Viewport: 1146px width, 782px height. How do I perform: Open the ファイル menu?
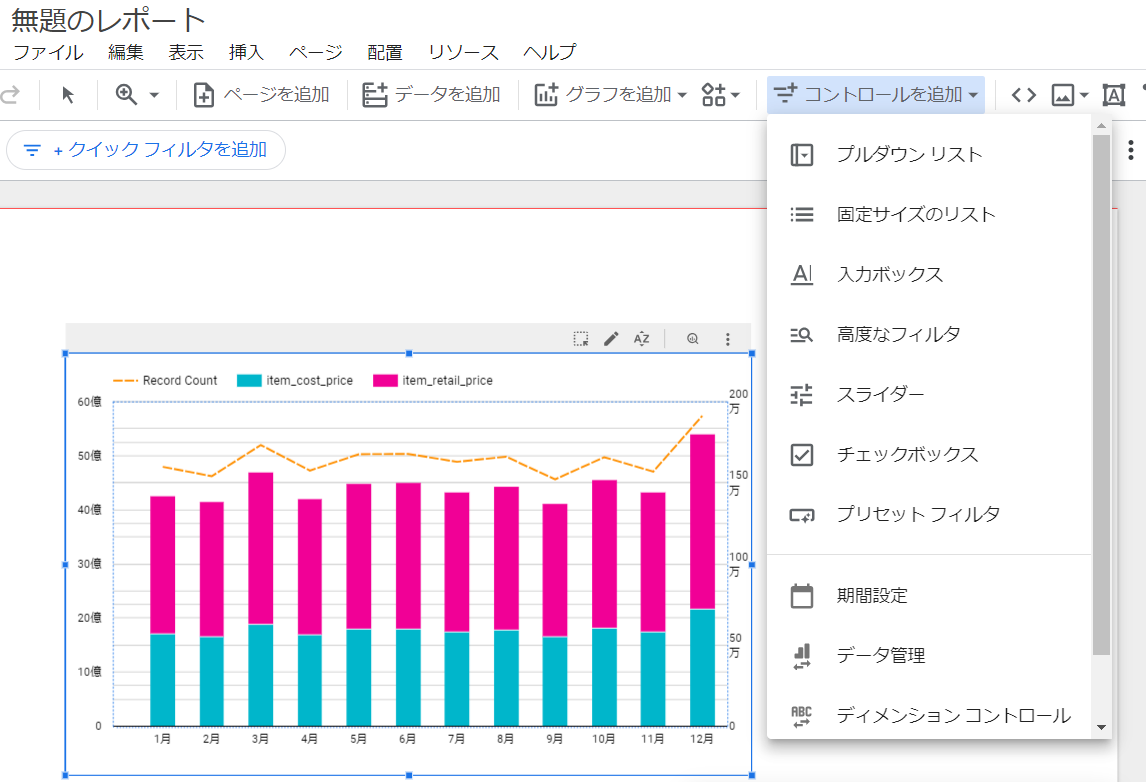[48, 53]
